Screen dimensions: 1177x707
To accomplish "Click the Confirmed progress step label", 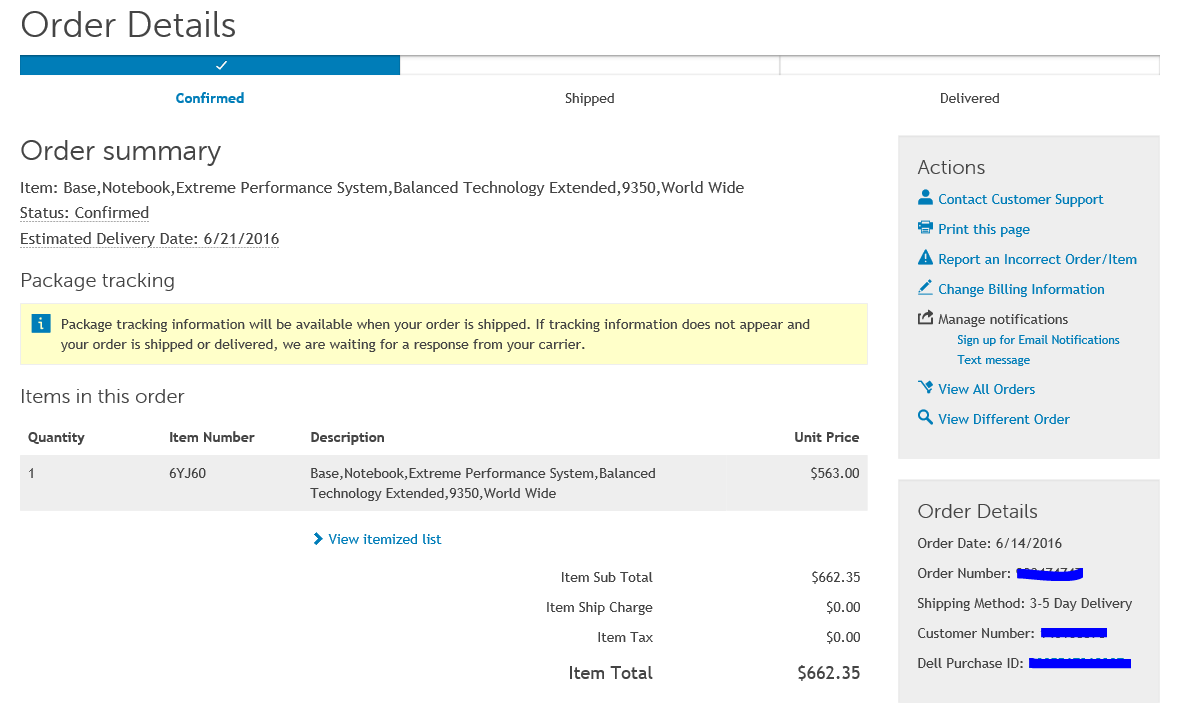I will (210, 98).
